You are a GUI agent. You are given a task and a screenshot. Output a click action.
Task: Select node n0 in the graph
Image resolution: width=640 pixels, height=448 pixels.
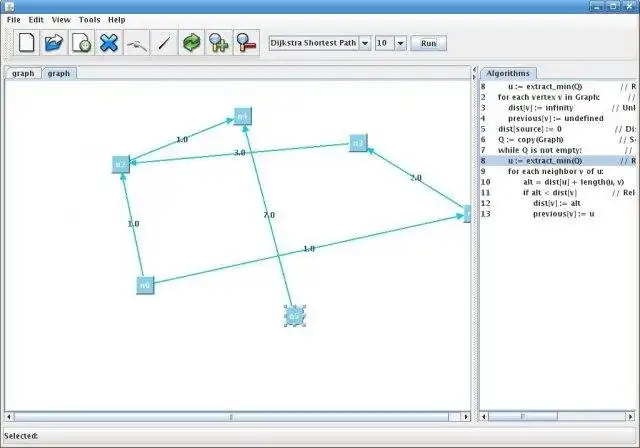click(145, 285)
